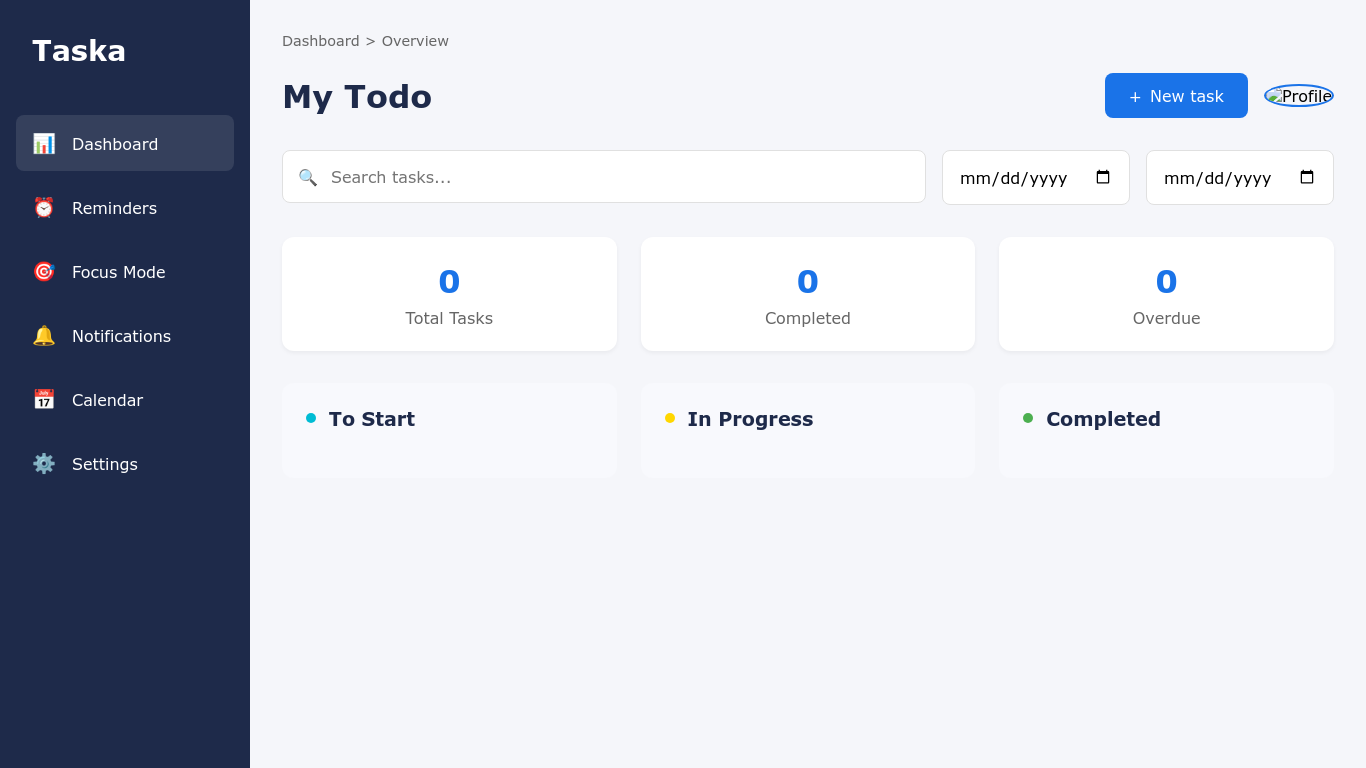
Task: Click the yellow In Progress status dot
Action: pyautogui.click(x=669, y=419)
